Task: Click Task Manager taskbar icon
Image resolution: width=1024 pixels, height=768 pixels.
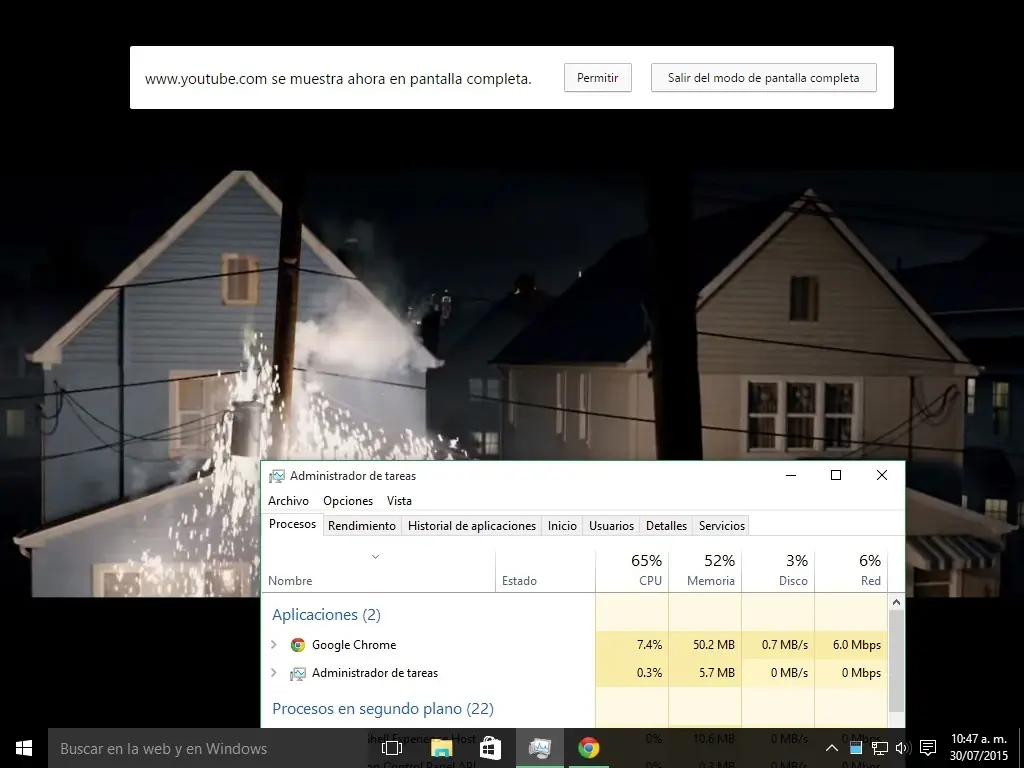Action: coord(539,748)
